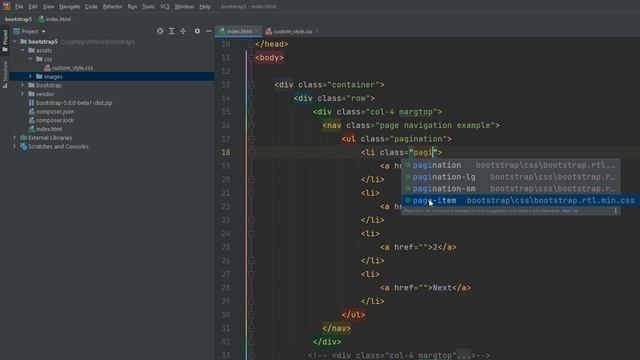Image resolution: width=640 pixels, height=360 pixels.
Task: Collapse the bootstrap5 root folder
Action: coord(15,42)
